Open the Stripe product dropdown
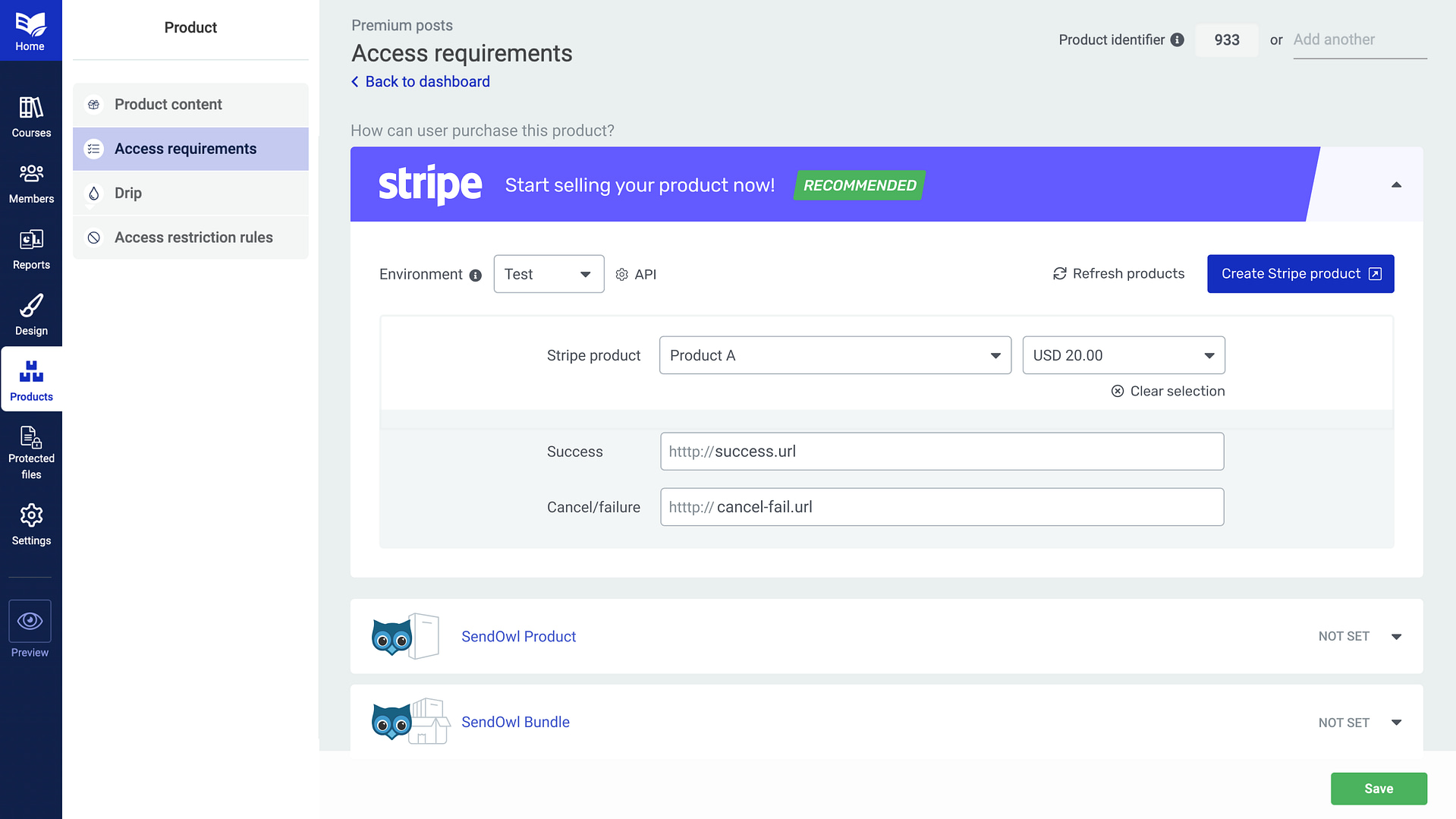The image size is (1456, 819). click(835, 355)
